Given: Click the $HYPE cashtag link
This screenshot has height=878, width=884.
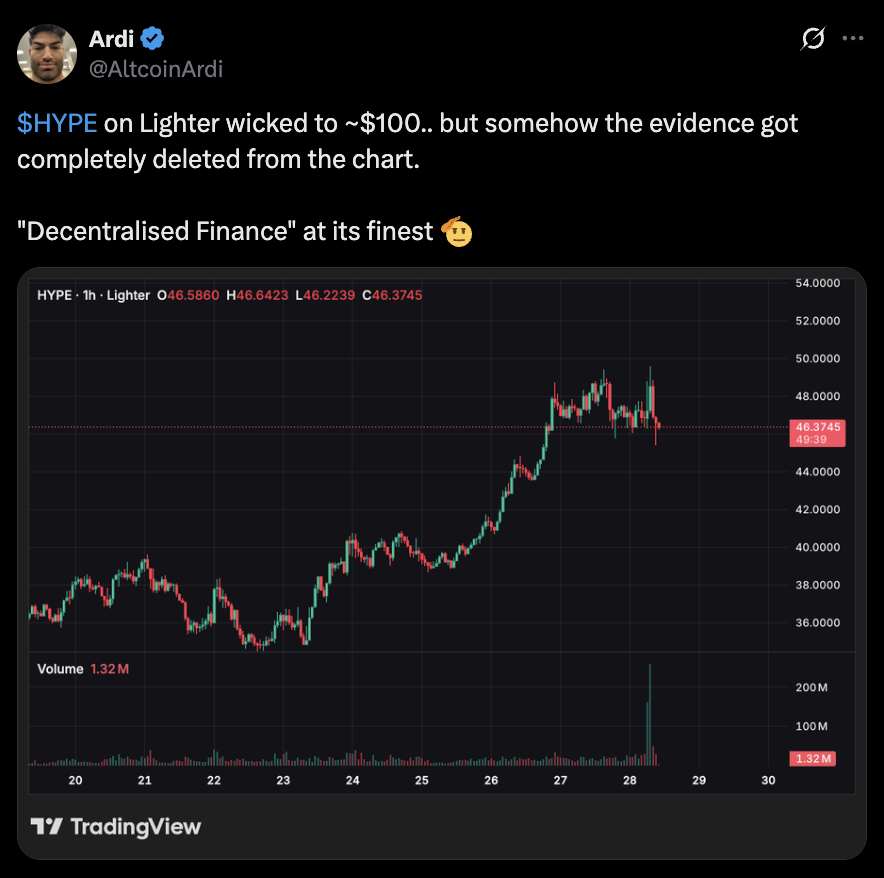Looking at the screenshot, I should pyautogui.click(x=57, y=124).
